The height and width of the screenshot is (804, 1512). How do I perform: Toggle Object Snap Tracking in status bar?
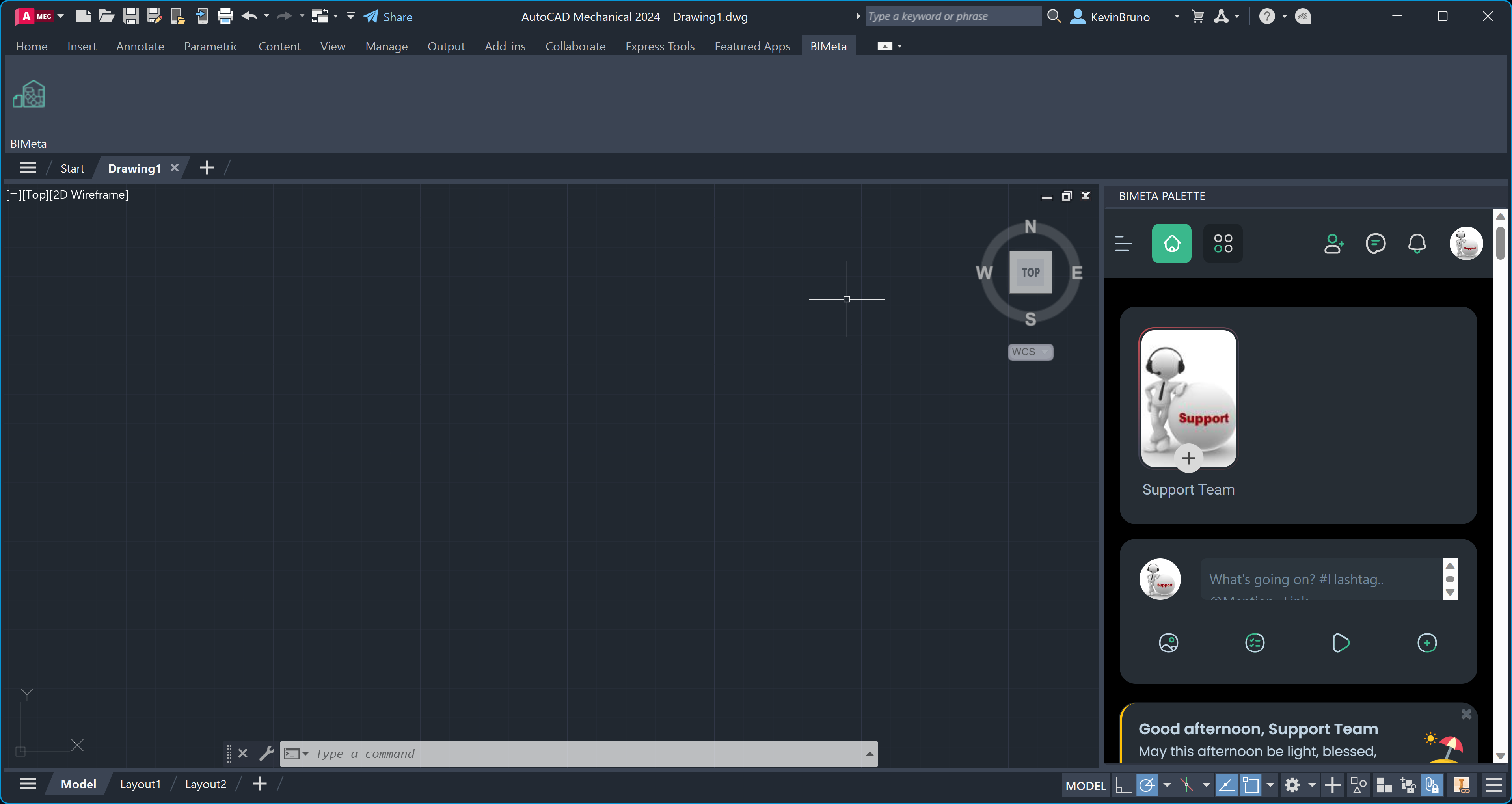(1226, 785)
